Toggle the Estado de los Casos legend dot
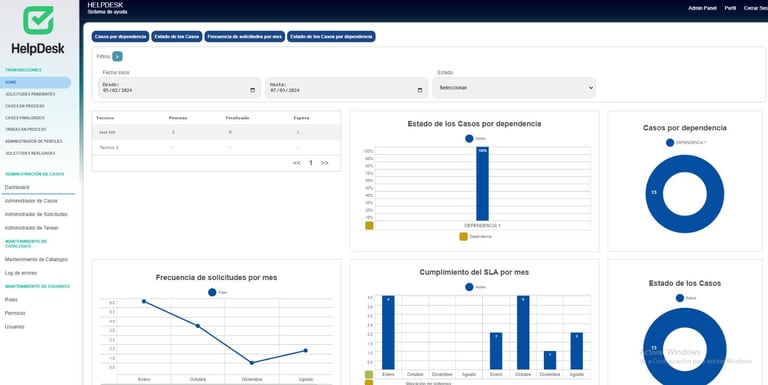The image size is (768, 385). click(x=680, y=298)
